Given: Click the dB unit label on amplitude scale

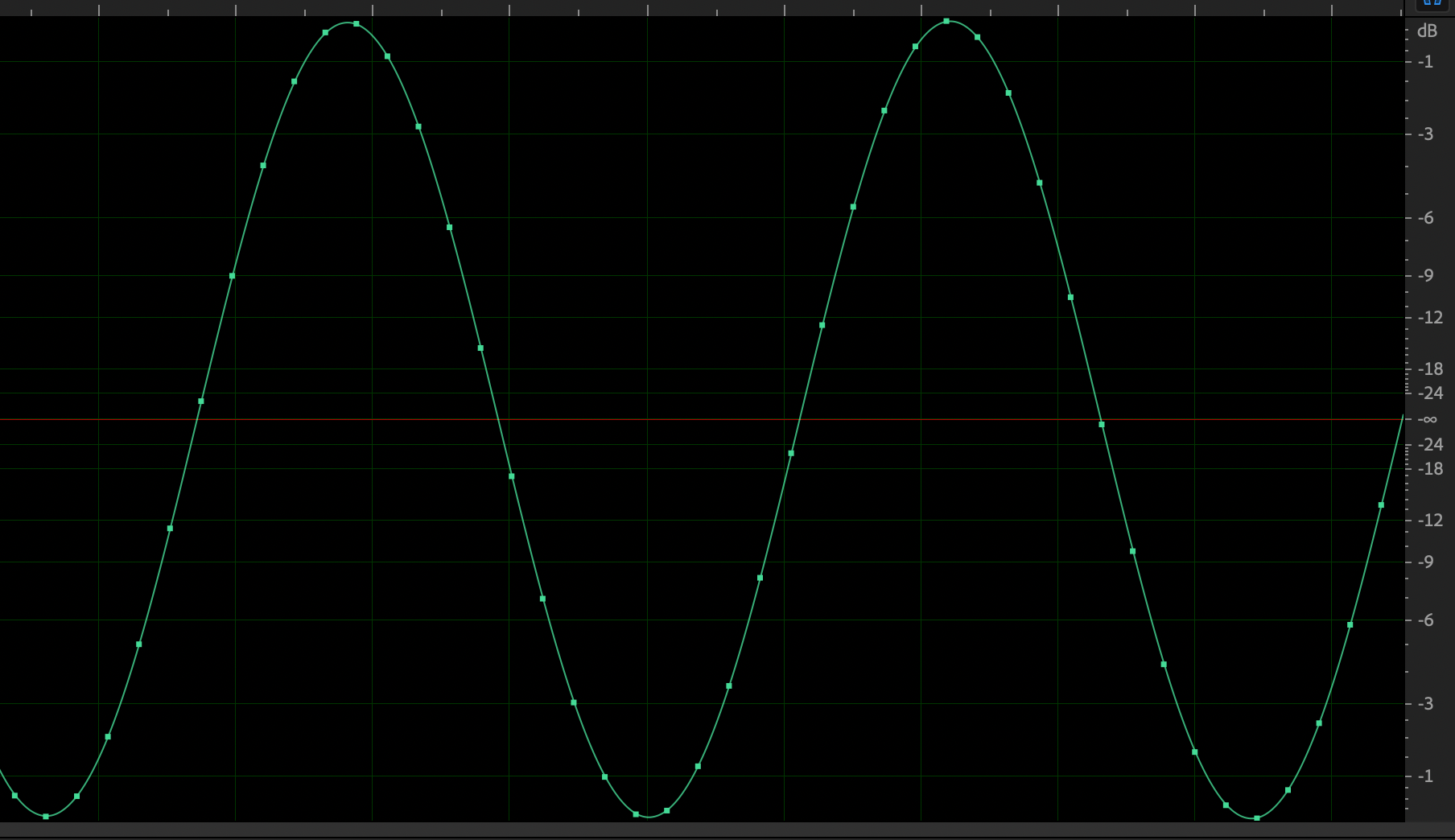Looking at the screenshot, I should pyautogui.click(x=1427, y=31).
